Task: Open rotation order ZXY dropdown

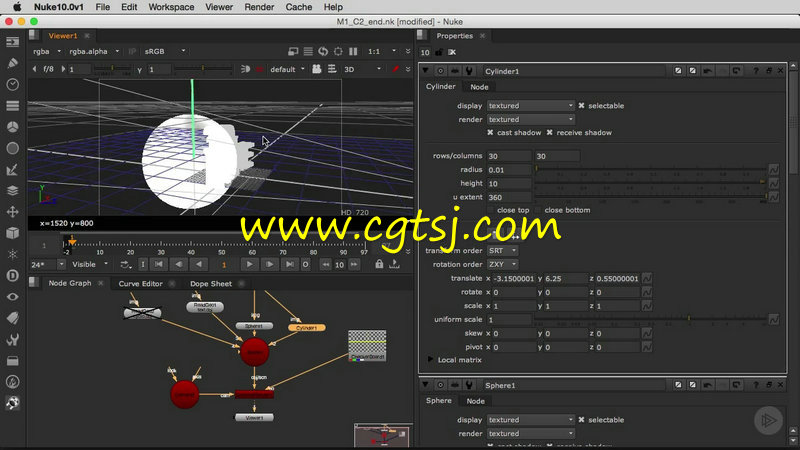Action: pos(503,264)
